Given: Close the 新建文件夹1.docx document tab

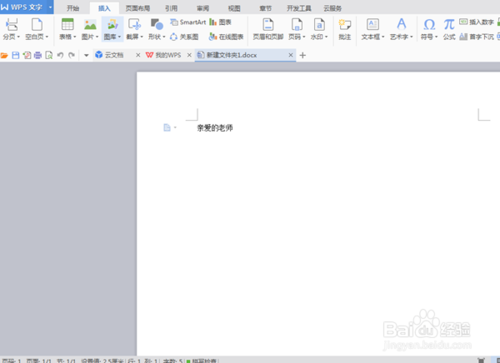Looking at the screenshot, I should [x=291, y=55].
